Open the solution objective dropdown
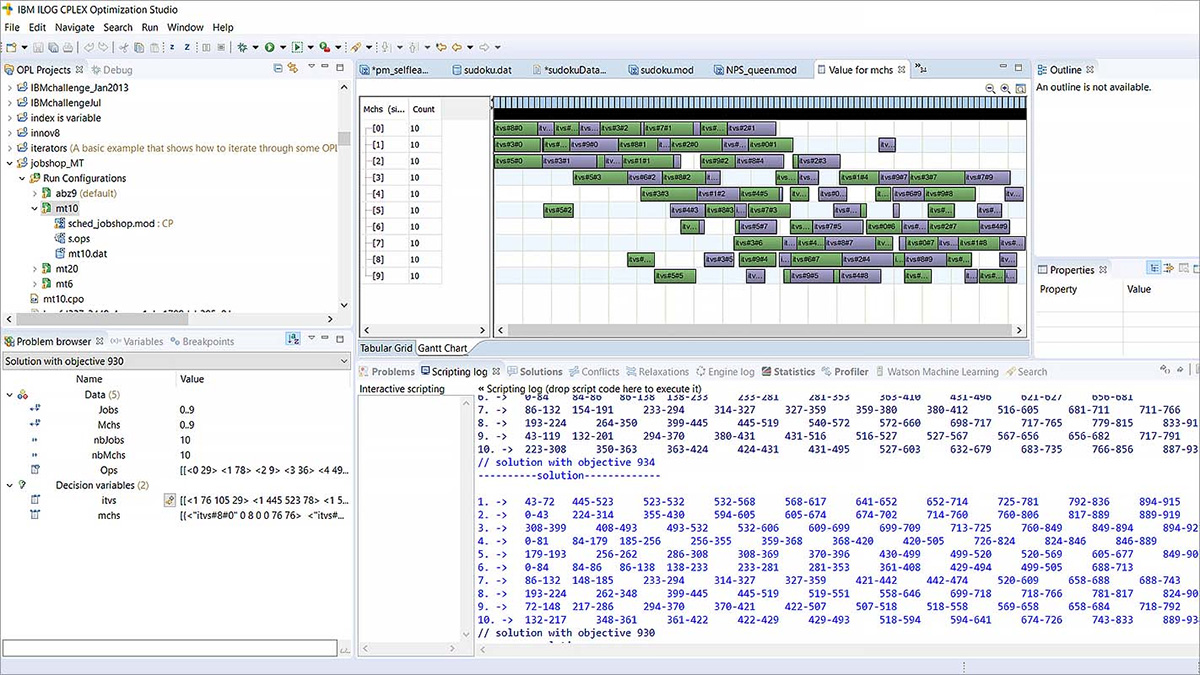Image resolution: width=1200 pixels, height=675 pixels. click(x=343, y=361)
